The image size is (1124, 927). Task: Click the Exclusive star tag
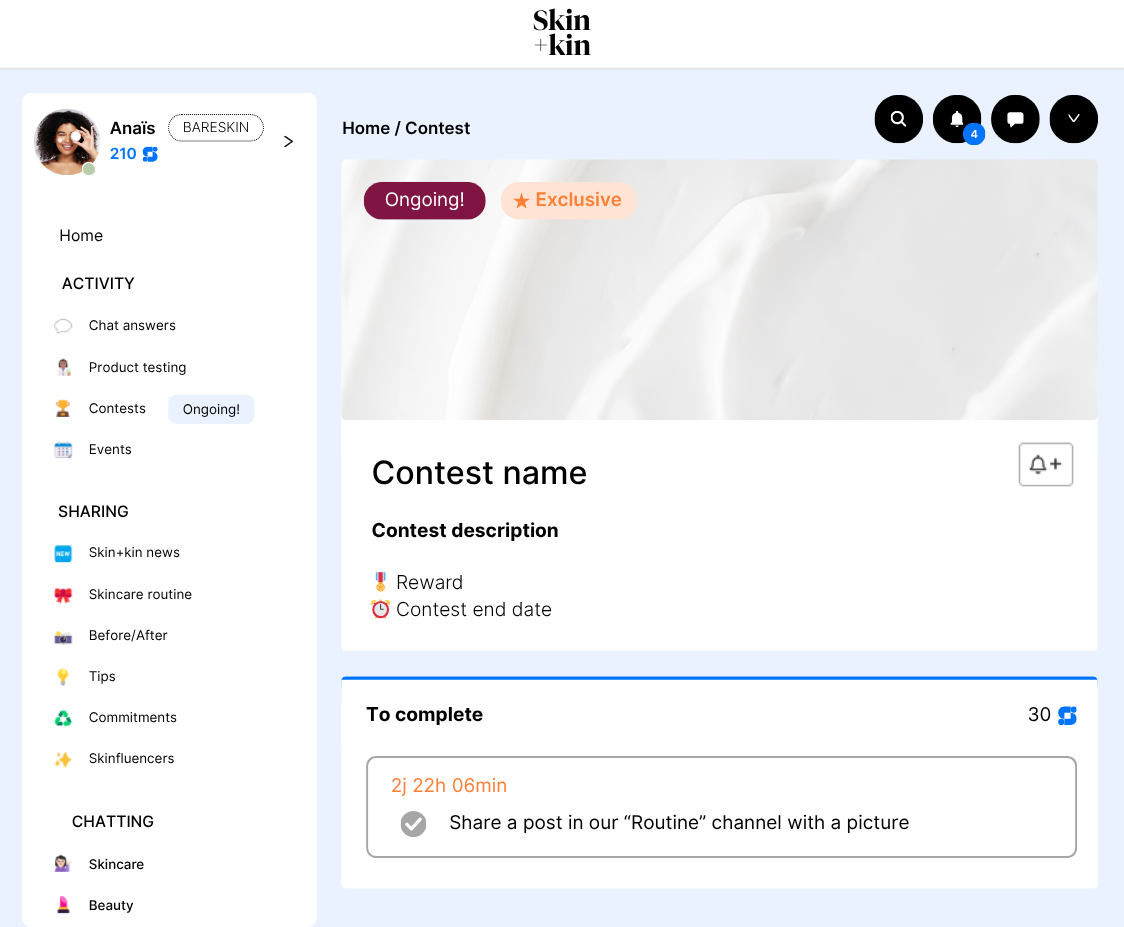[x=568, y=200]
